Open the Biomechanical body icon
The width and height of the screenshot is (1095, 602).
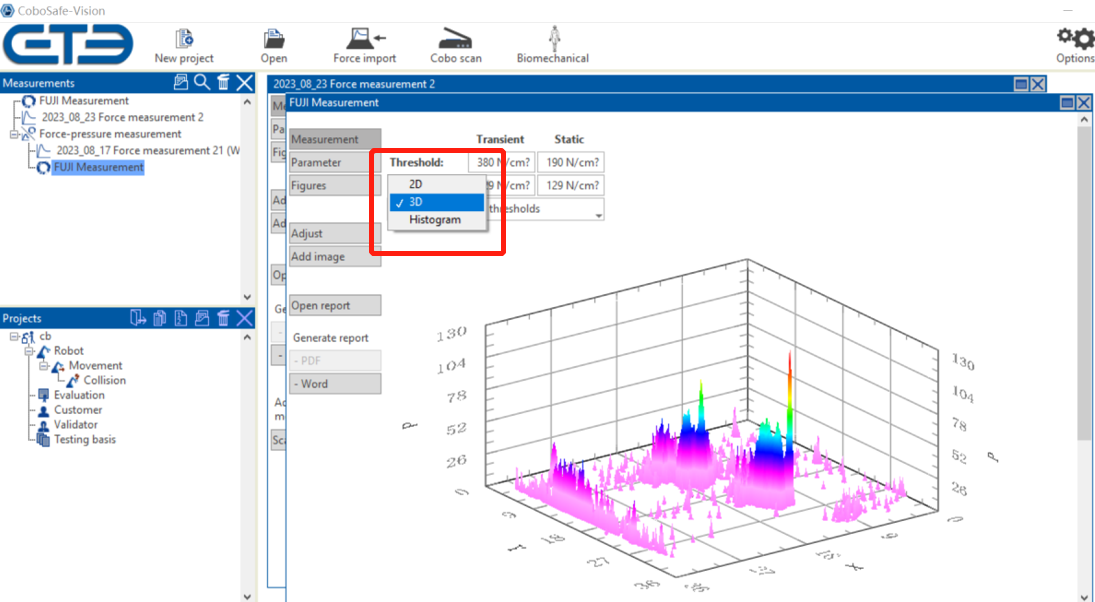click(553, 40)
